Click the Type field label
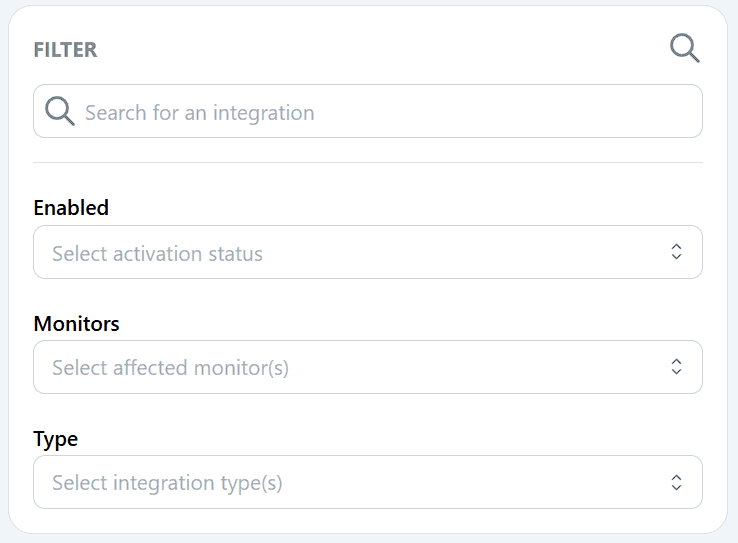The image size is (738, 543). click(x=56, y=439)
